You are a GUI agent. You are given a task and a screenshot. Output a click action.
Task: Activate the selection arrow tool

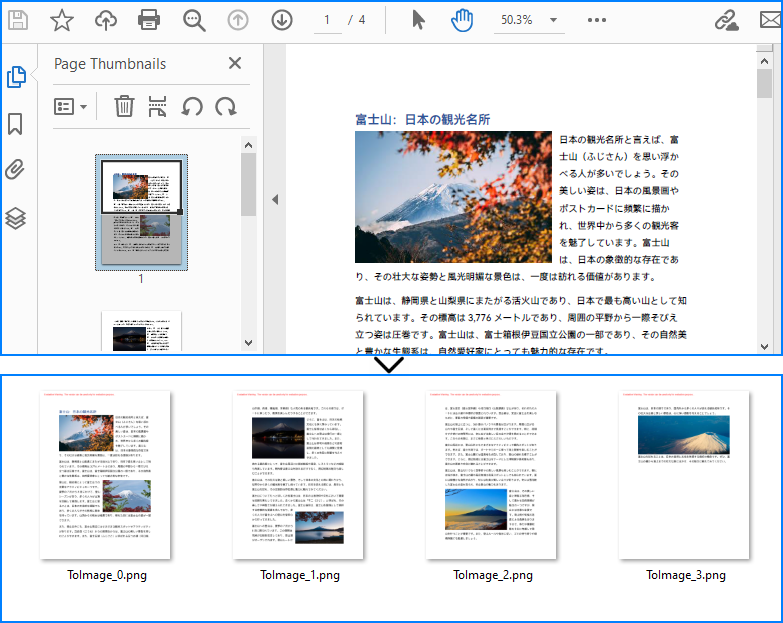coord(418,20)
